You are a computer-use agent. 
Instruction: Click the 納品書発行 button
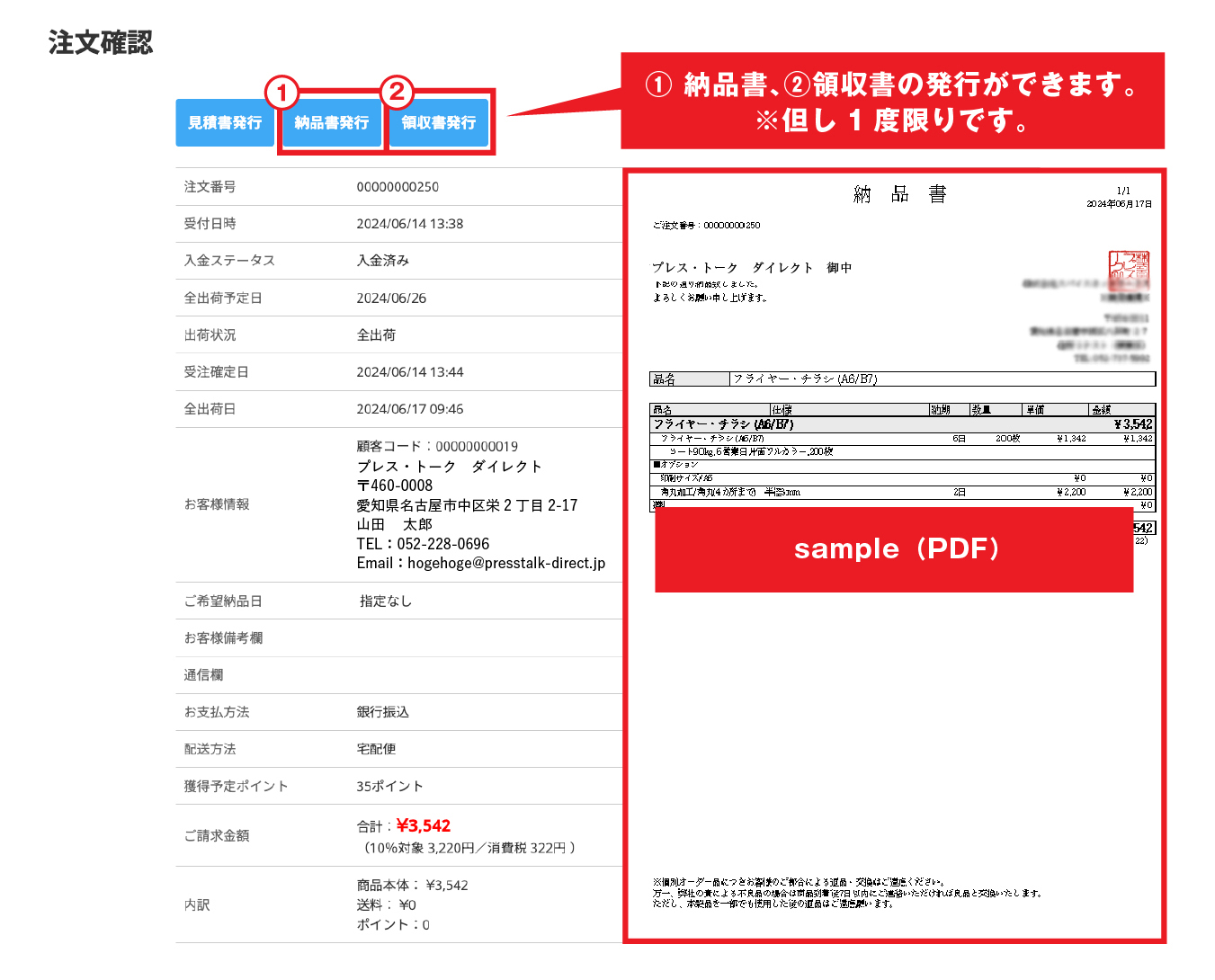click(x=332, y=122)
